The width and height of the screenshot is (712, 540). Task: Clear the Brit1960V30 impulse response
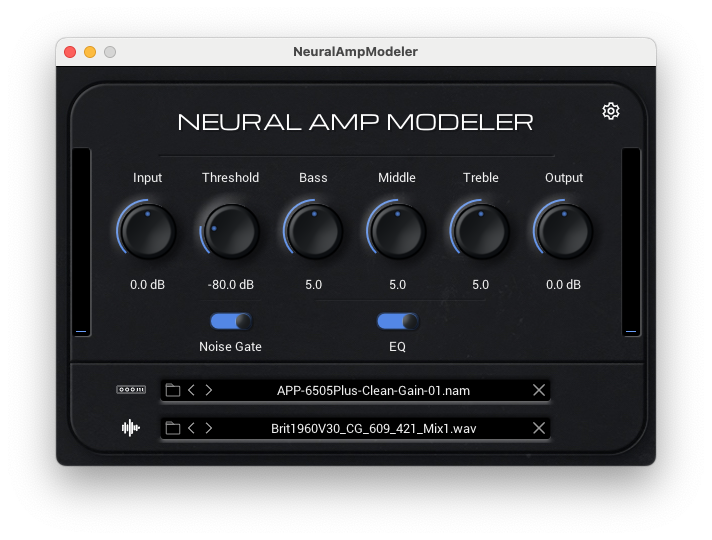[539, 428]
